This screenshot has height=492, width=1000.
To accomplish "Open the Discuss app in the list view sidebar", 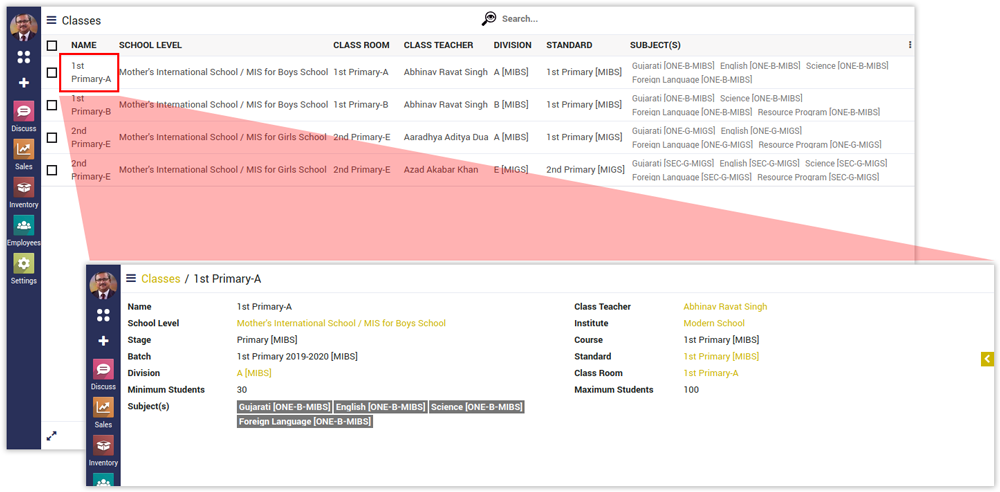I will pyautogui.click(x=24, y=114).
